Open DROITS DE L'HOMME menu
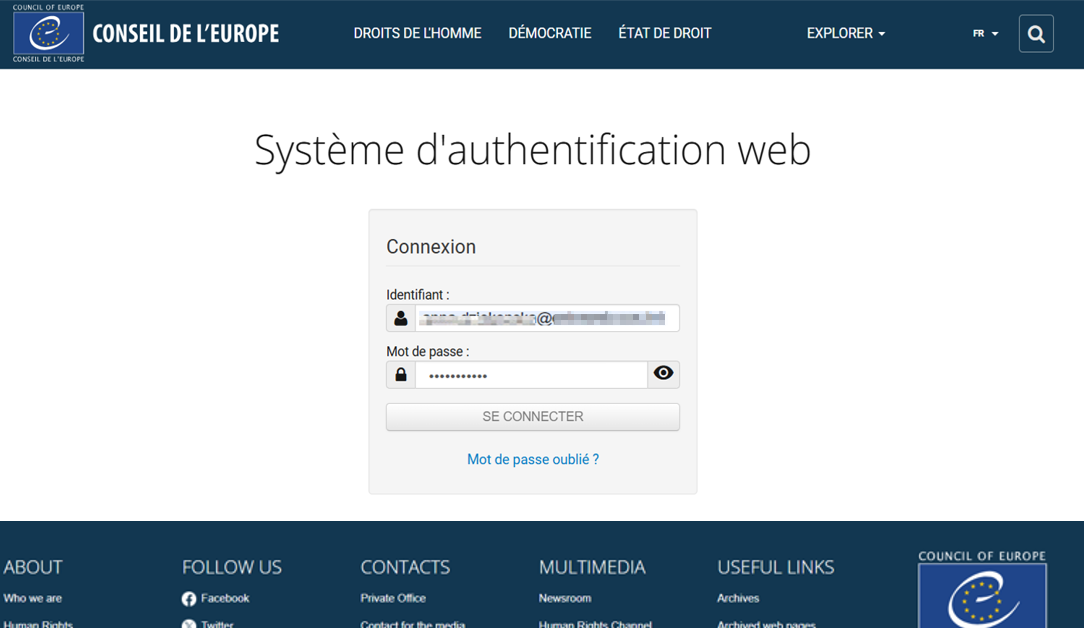 [x=418, y=33]
